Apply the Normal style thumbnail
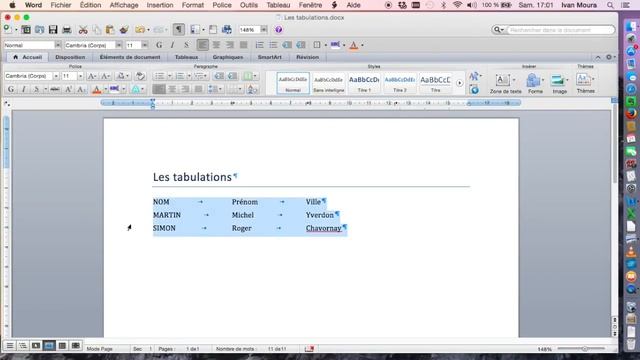The height and width of the screenshot is (360, 640). 293,83
